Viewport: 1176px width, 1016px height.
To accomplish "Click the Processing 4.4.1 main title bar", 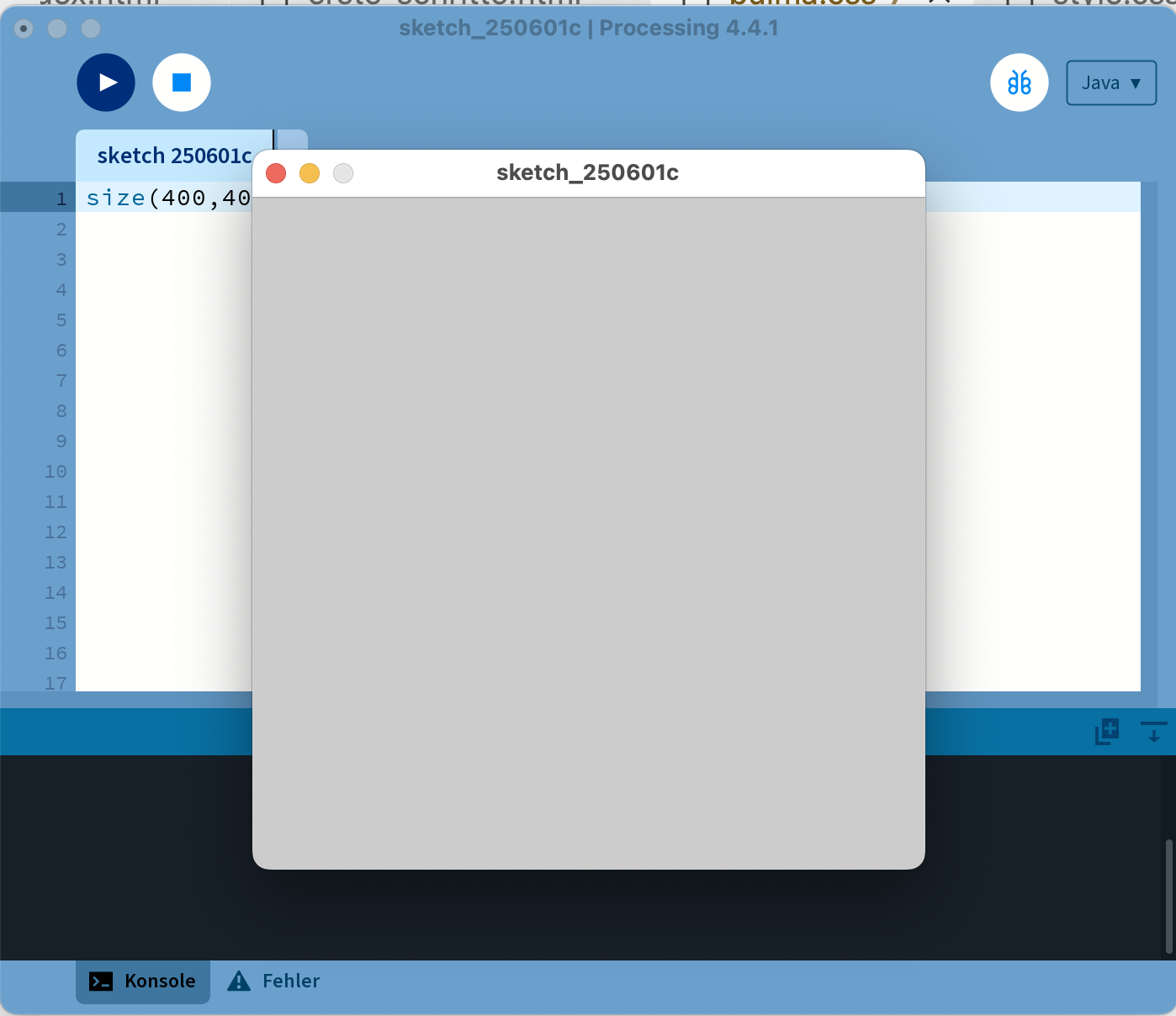I will (x=588, y=28).
